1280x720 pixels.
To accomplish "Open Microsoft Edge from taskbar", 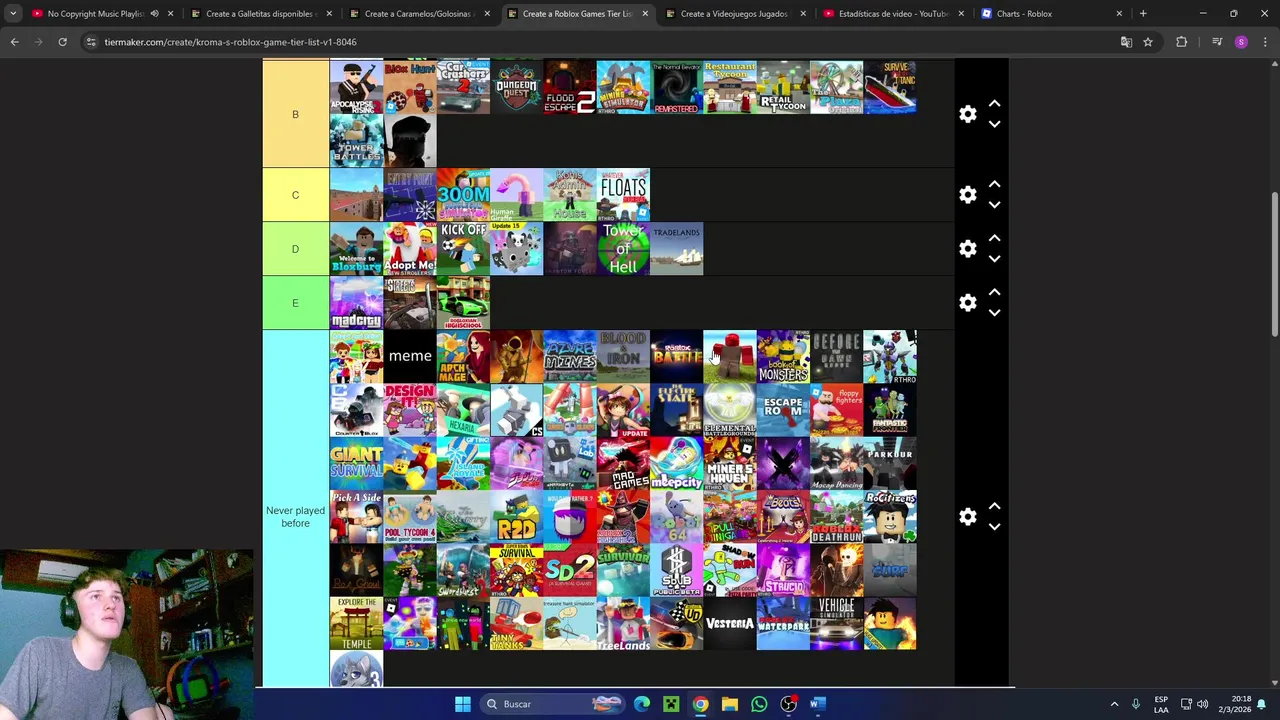I will click(x=642, y=704).
